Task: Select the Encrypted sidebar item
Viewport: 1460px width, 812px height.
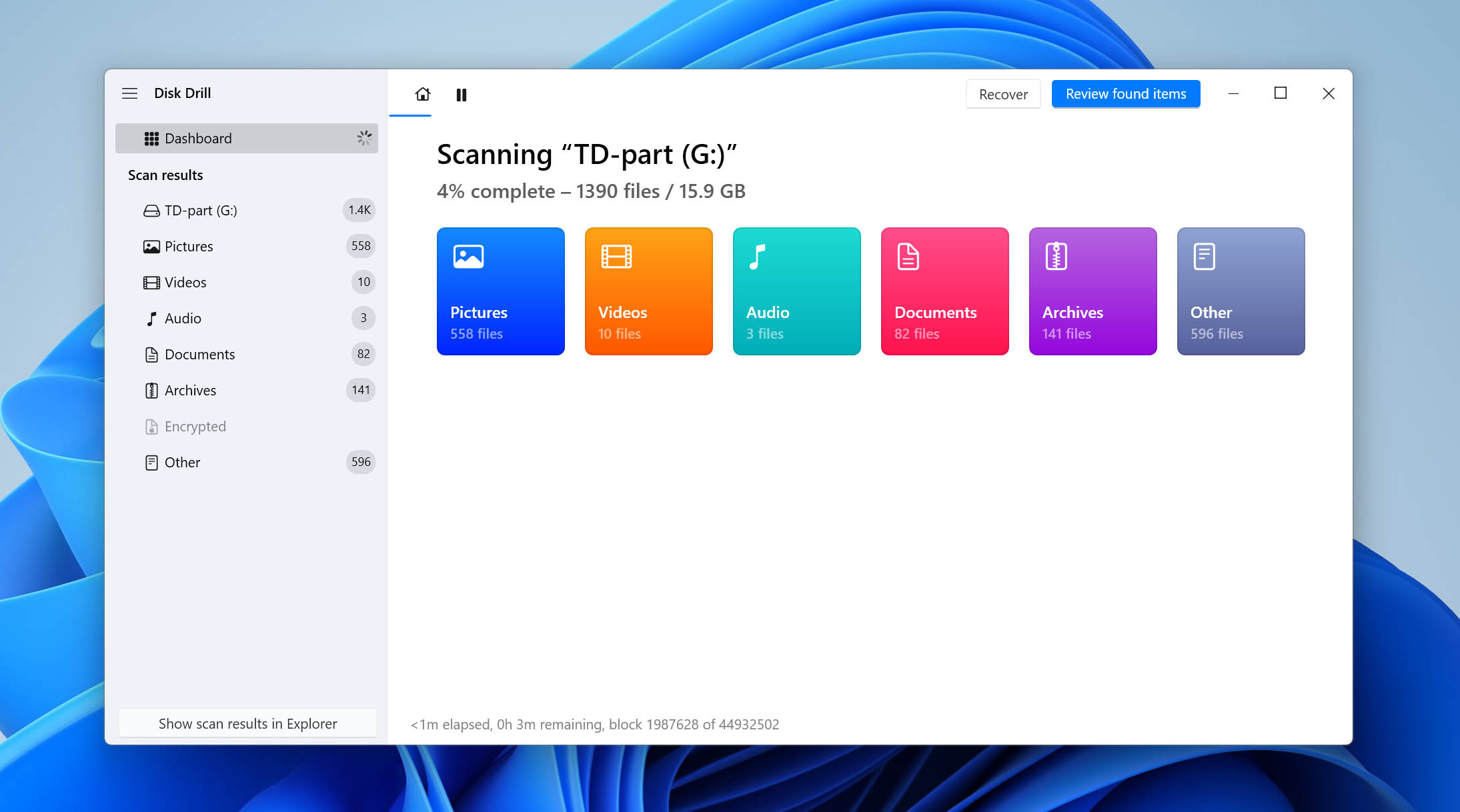Action: coord(247,426)
